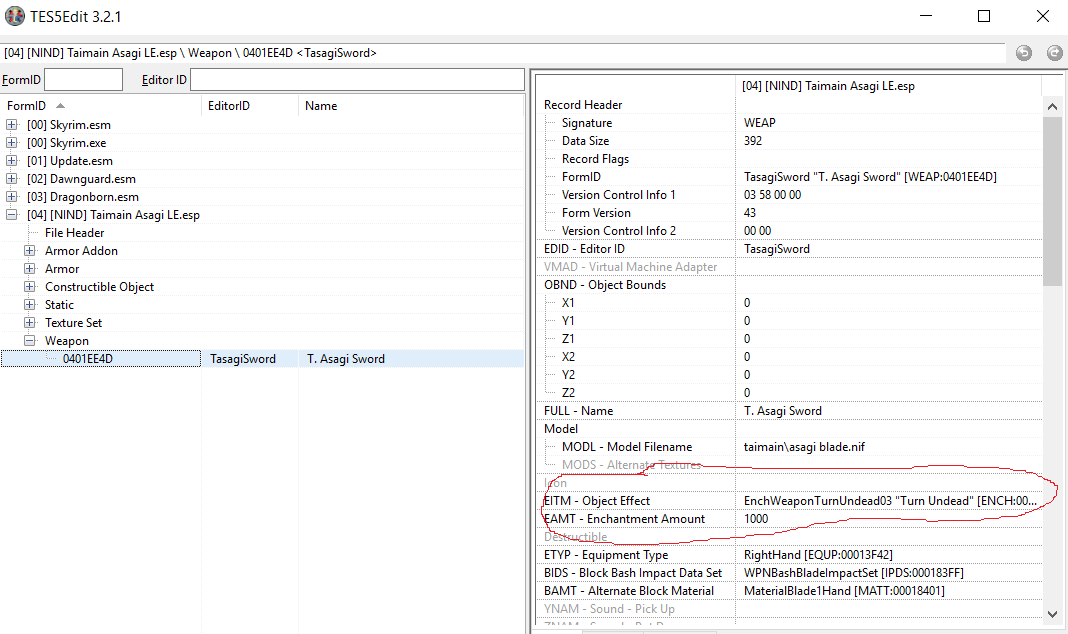Select the Version Control Info 2 row

pos(788,231)
